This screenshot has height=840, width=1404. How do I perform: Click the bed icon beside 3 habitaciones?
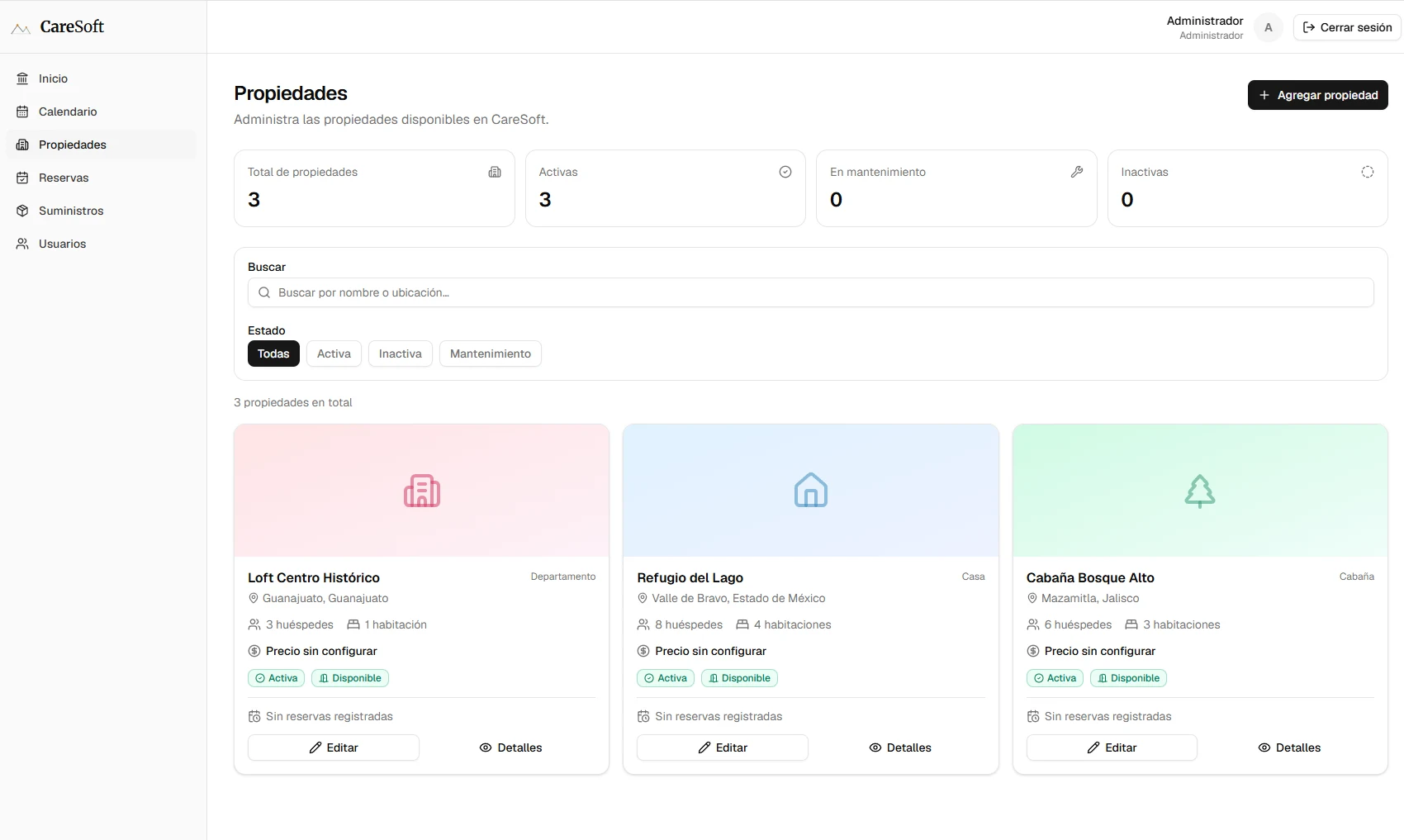click(x=1131, y=624)
